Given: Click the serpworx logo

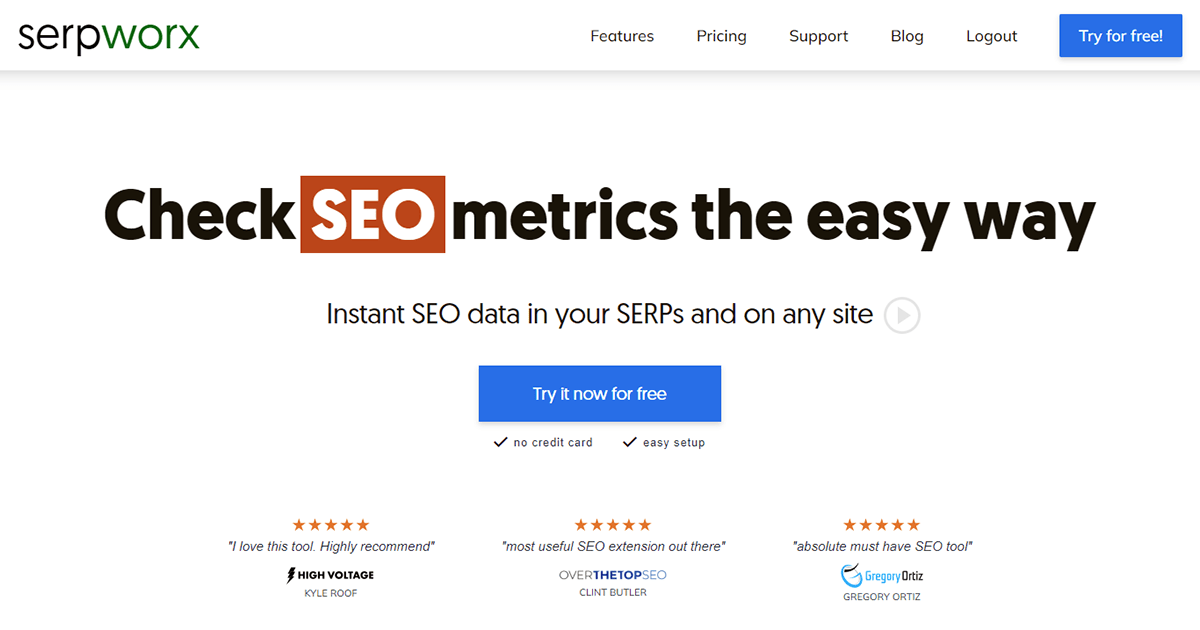Looking at the screenshot, I should 107,35.
